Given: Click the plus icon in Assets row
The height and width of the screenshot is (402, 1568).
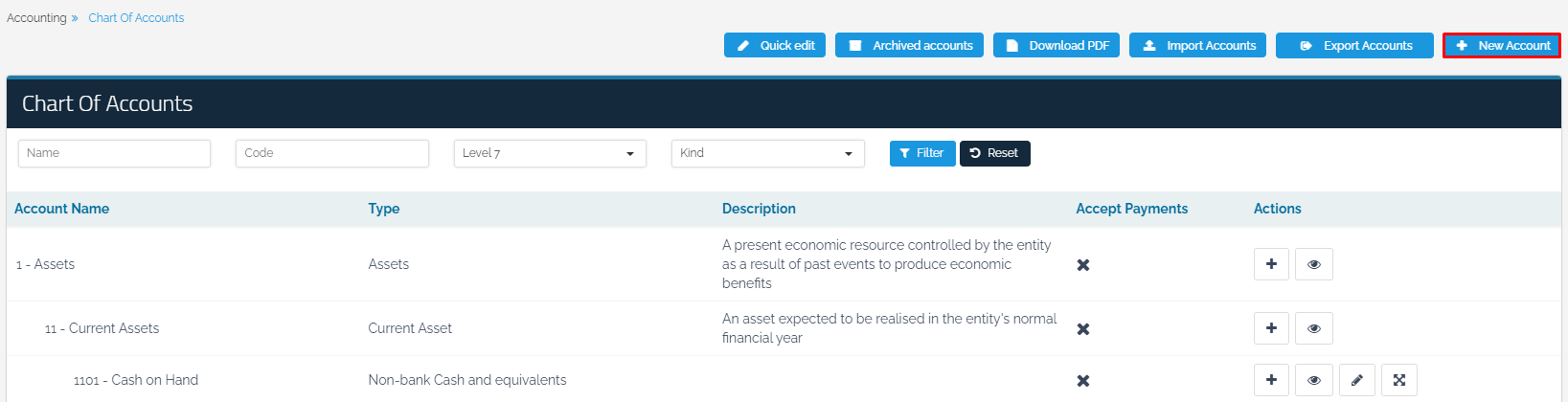Looking at the screenshot, I should pyautogui.click(x=1271, y=264).
